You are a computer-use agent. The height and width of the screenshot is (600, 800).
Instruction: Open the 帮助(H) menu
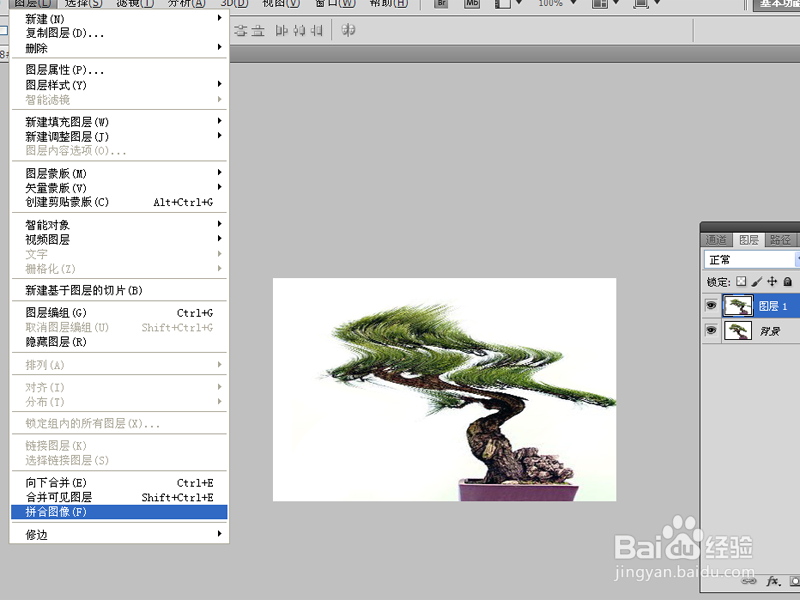pos(388,3)
